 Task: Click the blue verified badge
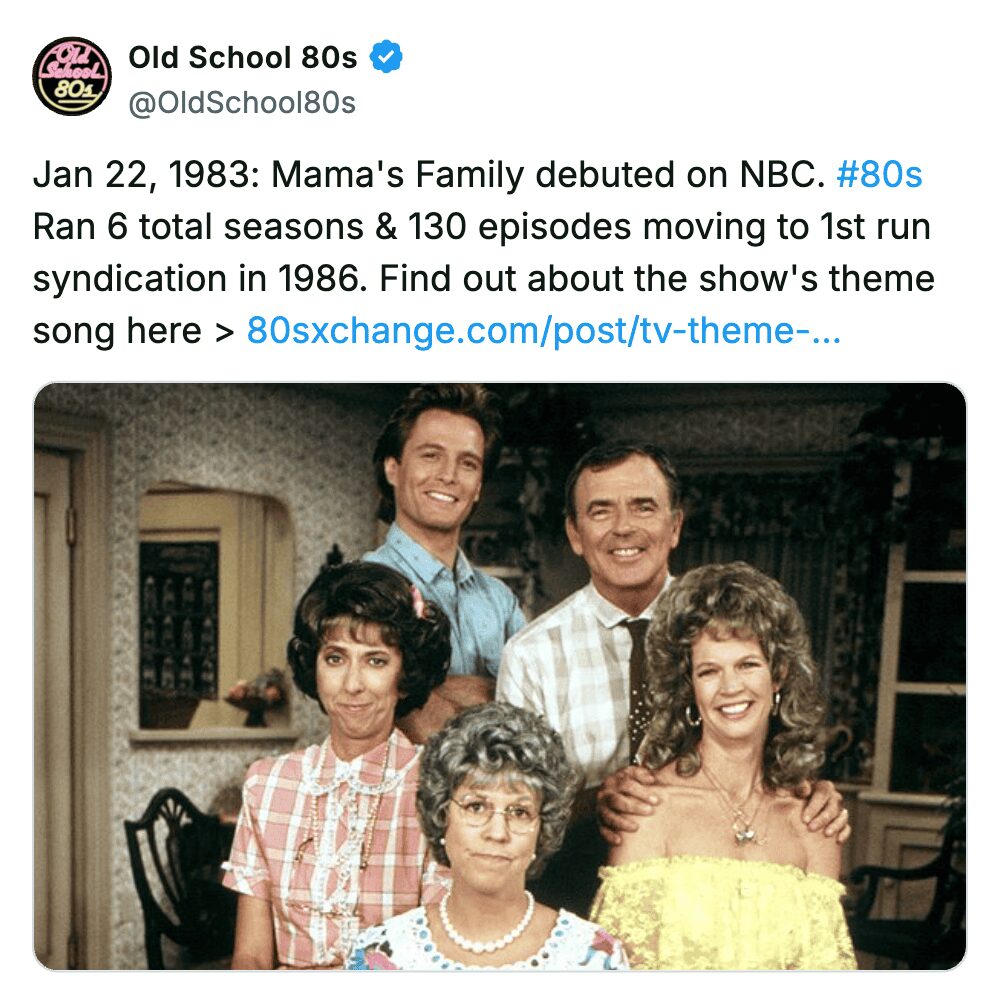(386, 59)
